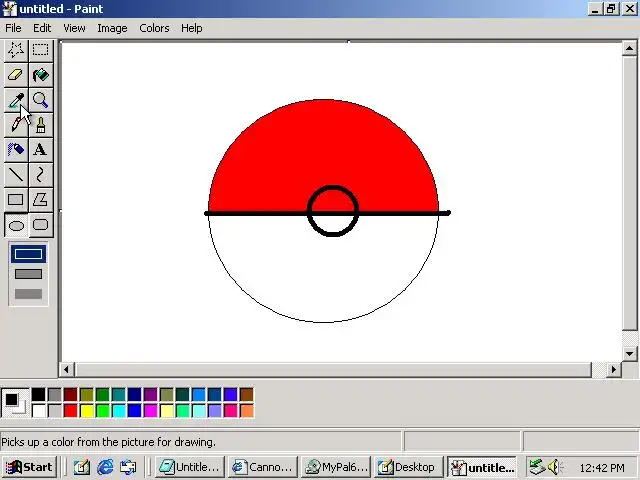
Task: Select the Text tool
Action: point(40,149)
